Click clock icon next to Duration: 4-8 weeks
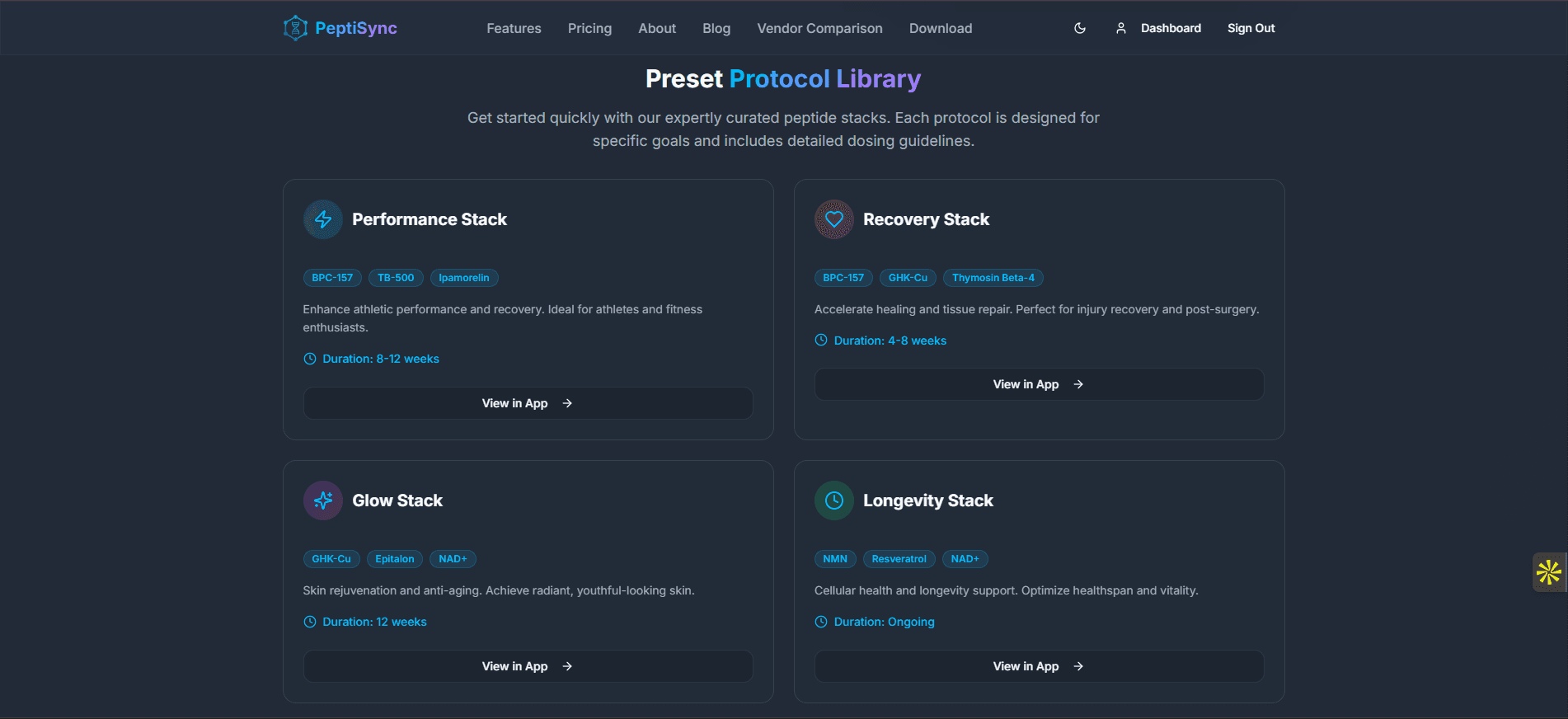Screen dimensions: 1568x719 point(821,340)
